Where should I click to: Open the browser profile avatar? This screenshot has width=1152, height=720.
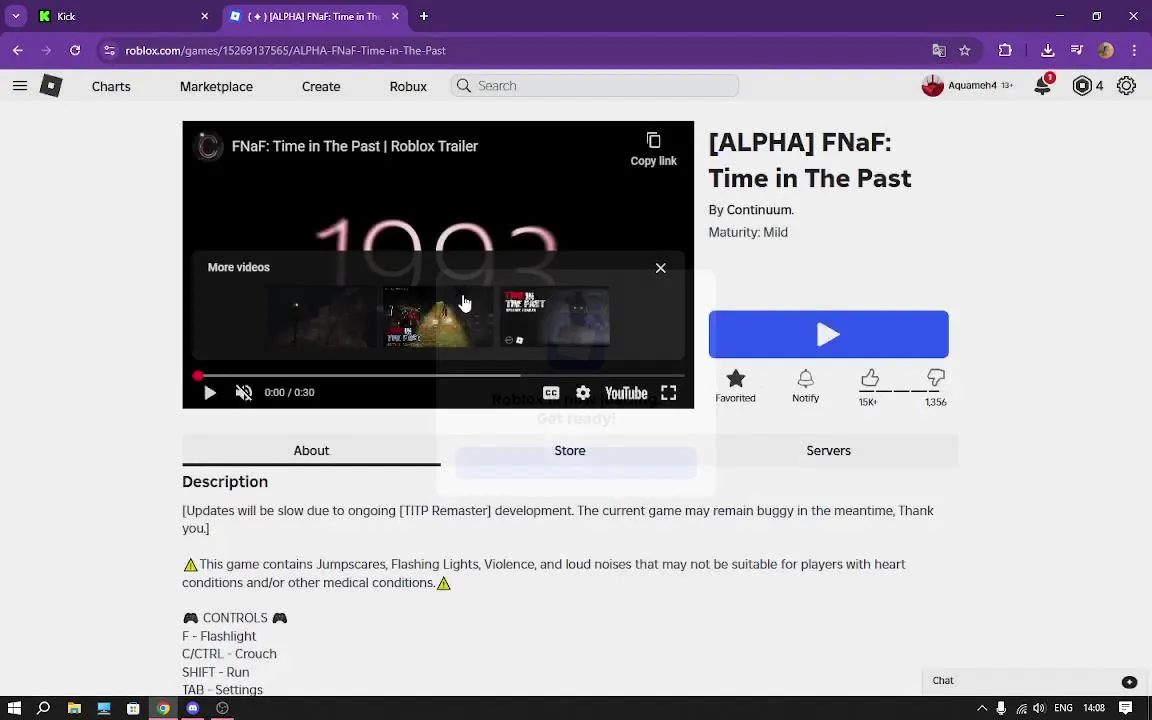[1106, 51]
